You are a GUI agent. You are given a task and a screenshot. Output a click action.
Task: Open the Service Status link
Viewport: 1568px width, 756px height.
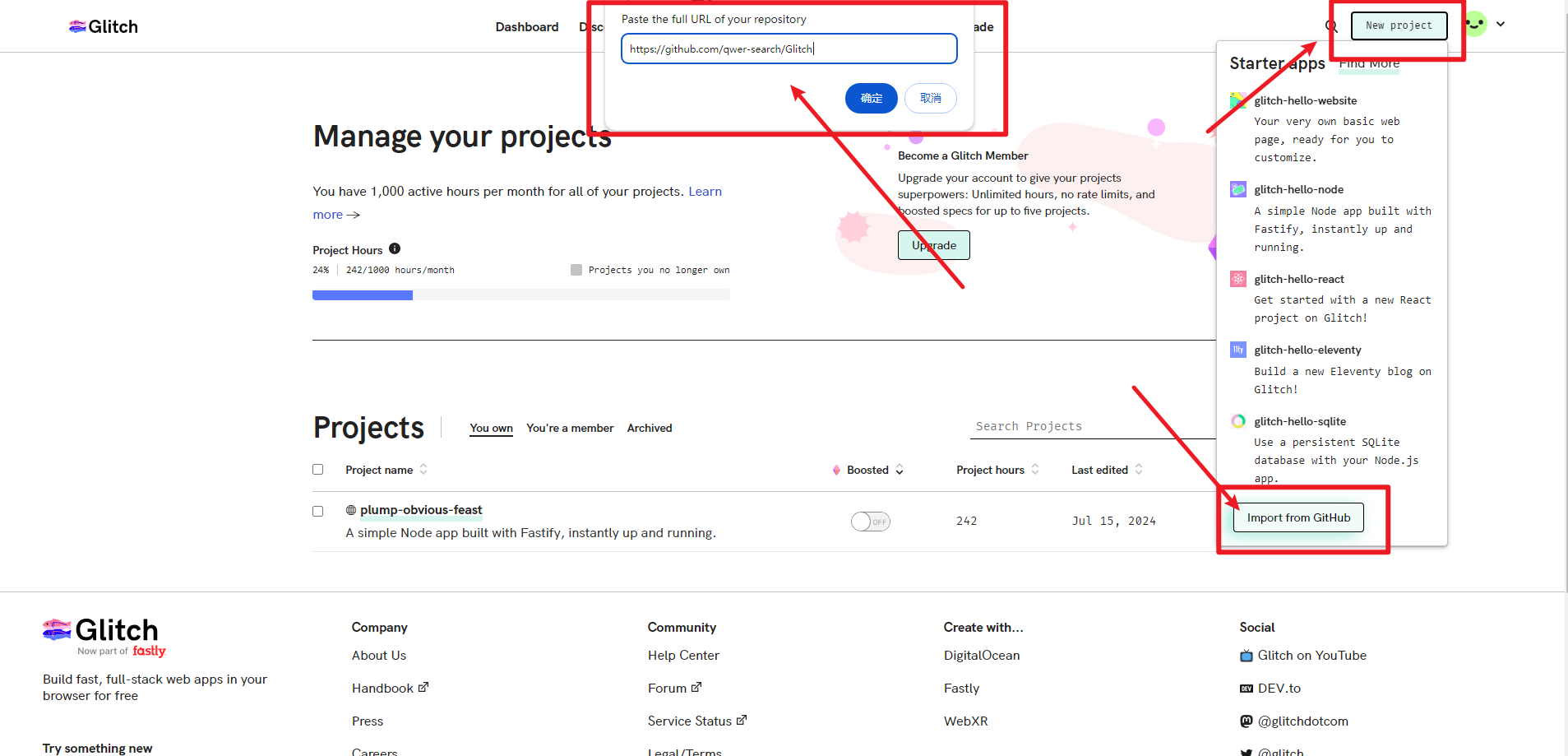click(689, 721)
